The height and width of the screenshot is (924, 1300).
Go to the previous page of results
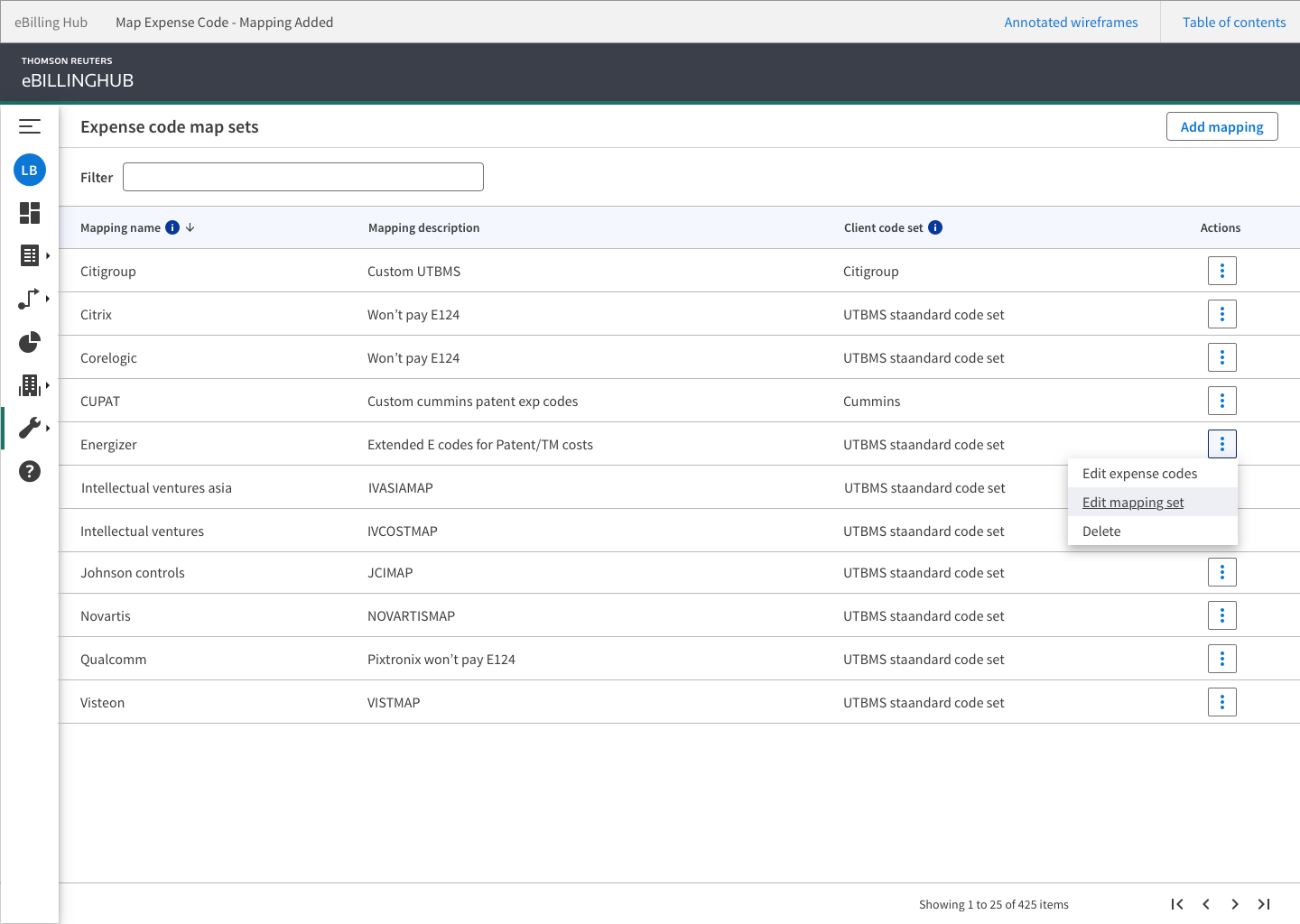coord(1206,904)
